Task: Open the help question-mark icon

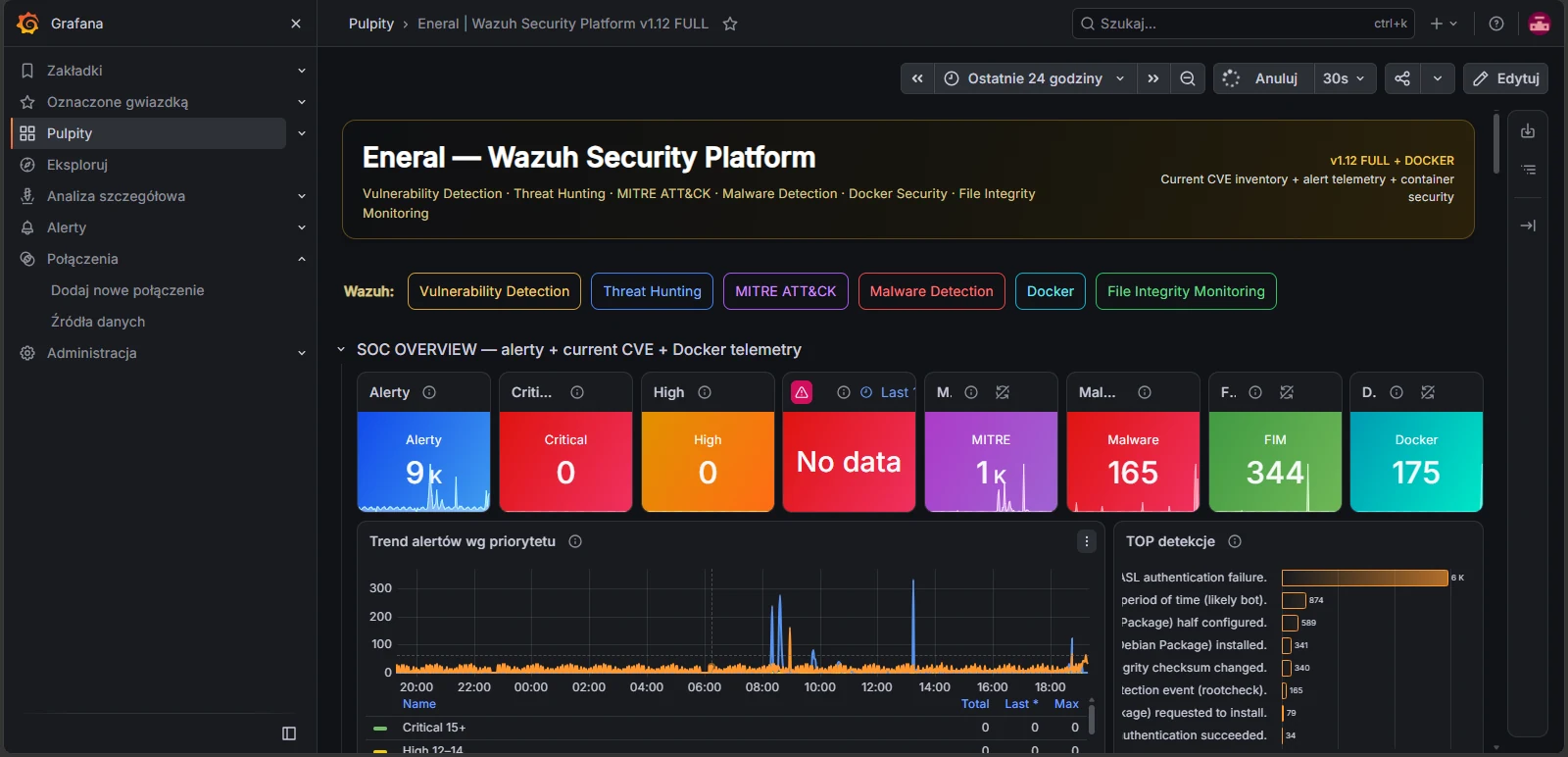Action: [x=1496, y=24]
